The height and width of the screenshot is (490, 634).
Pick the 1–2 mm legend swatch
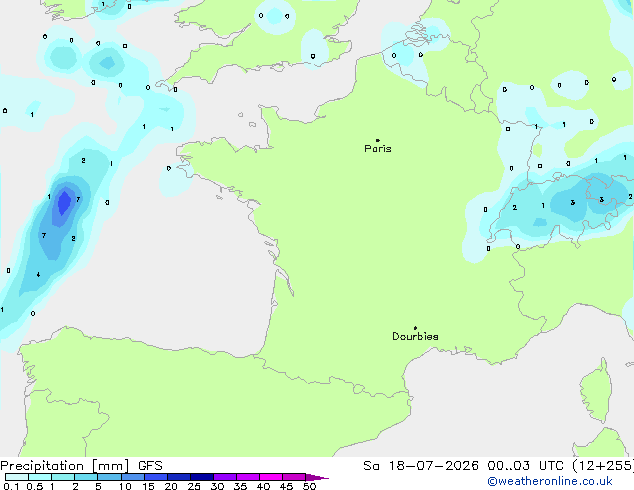[63, 477]
